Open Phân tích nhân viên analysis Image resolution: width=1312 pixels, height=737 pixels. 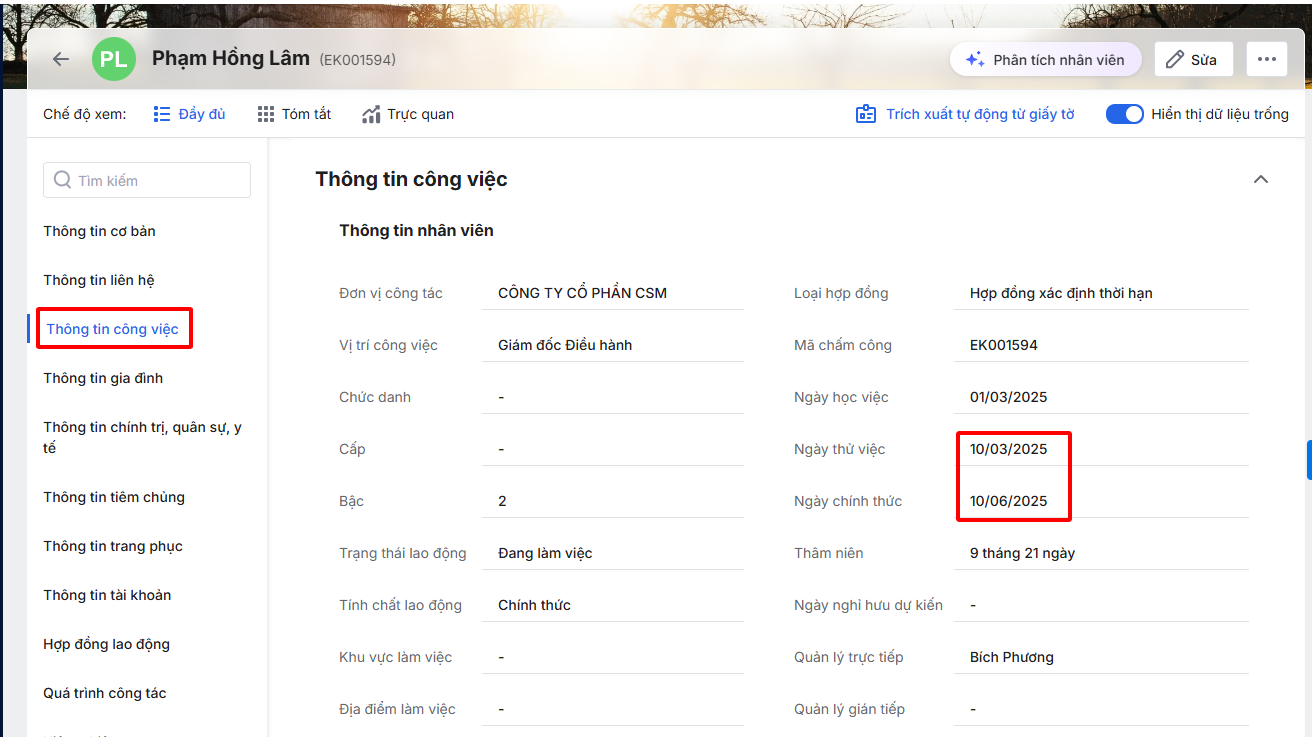point(1045,60)
